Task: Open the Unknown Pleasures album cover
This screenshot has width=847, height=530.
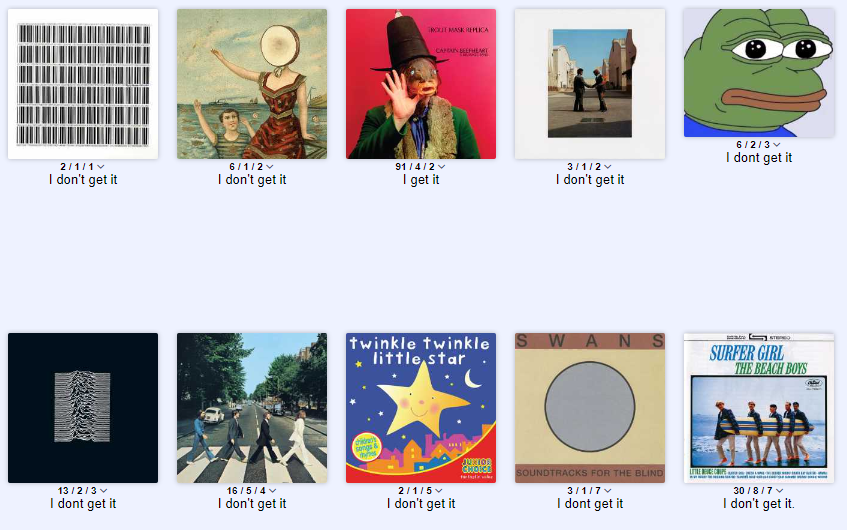Action: point(83,408)
